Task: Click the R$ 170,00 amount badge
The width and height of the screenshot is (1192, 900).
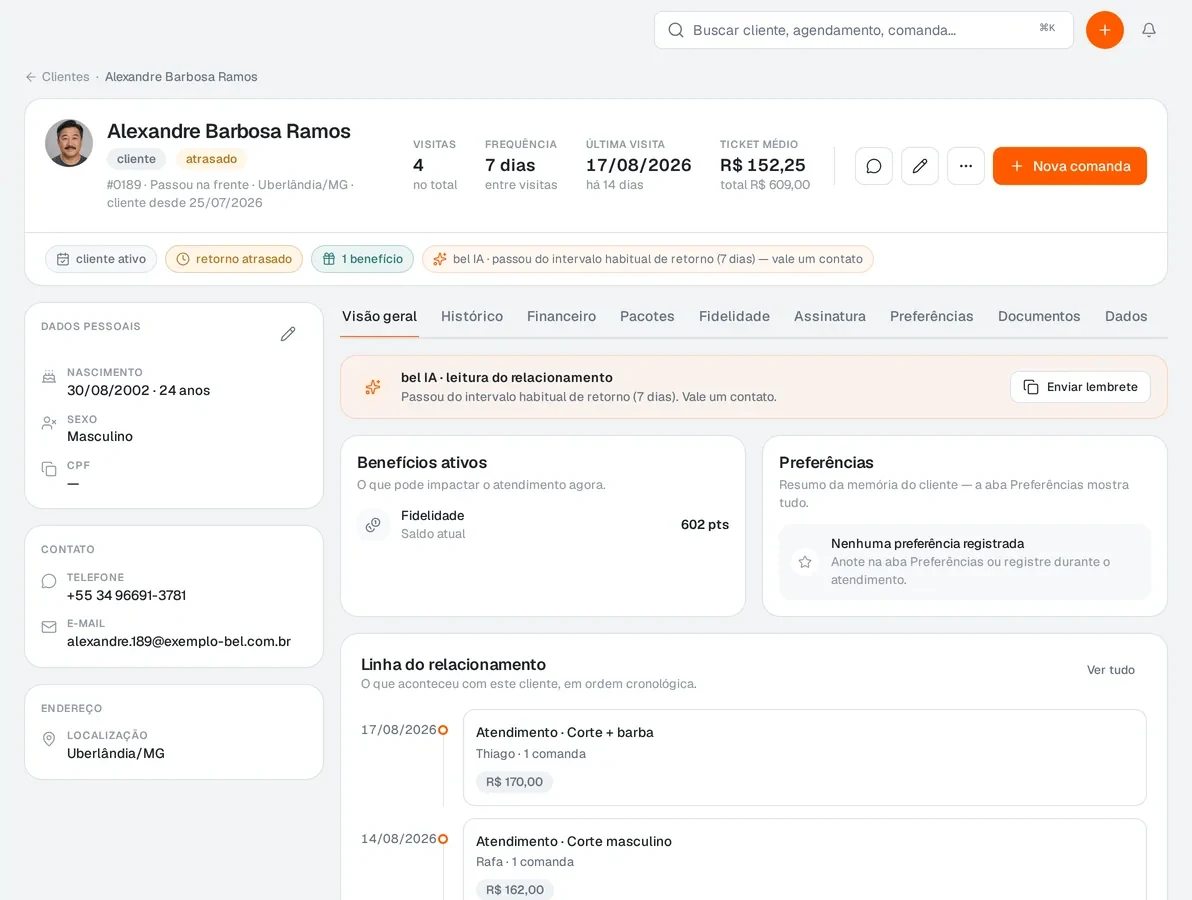Action: tap(515, 781)
